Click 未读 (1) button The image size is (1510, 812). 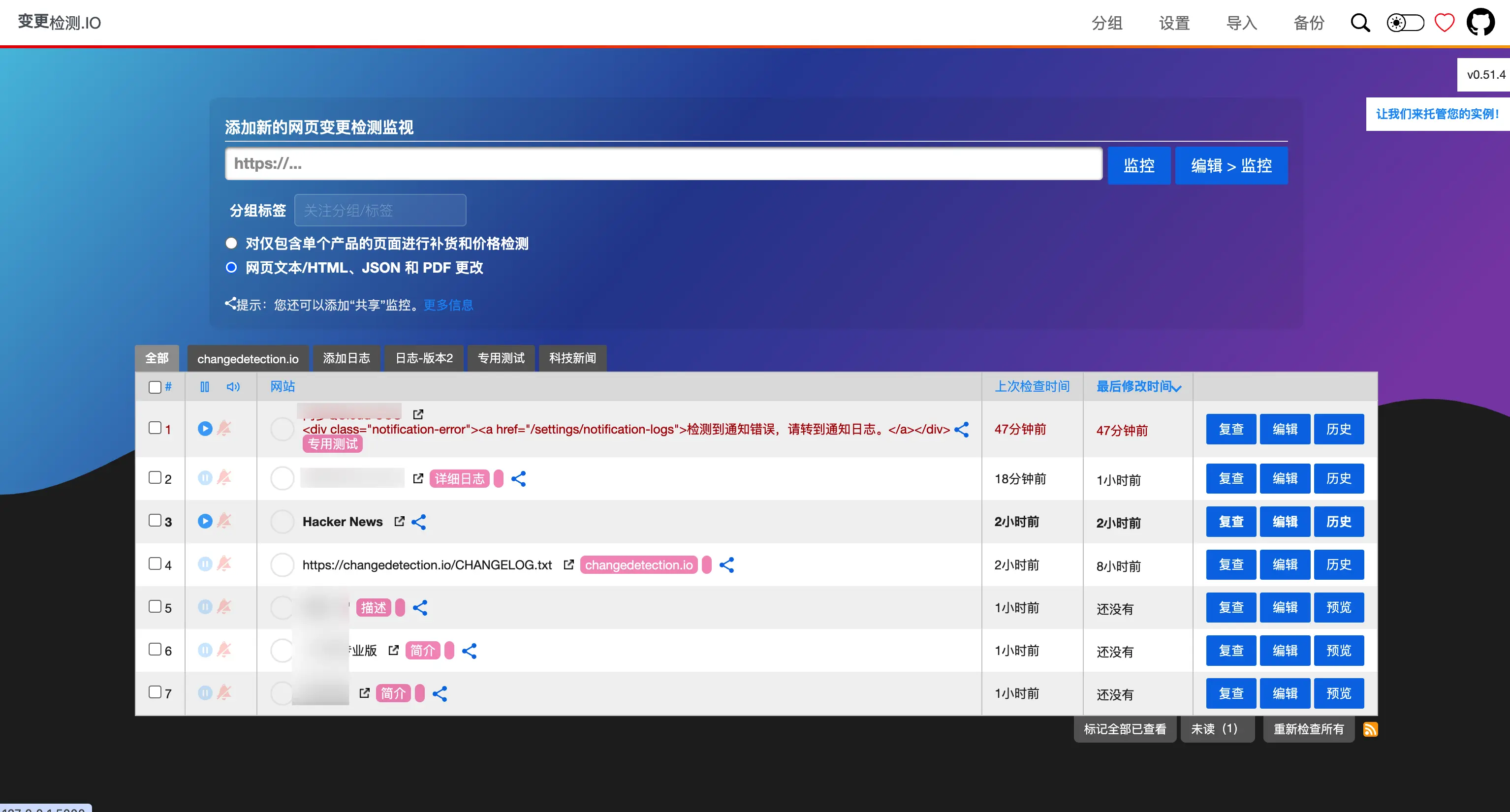(x=1218, y=729)
